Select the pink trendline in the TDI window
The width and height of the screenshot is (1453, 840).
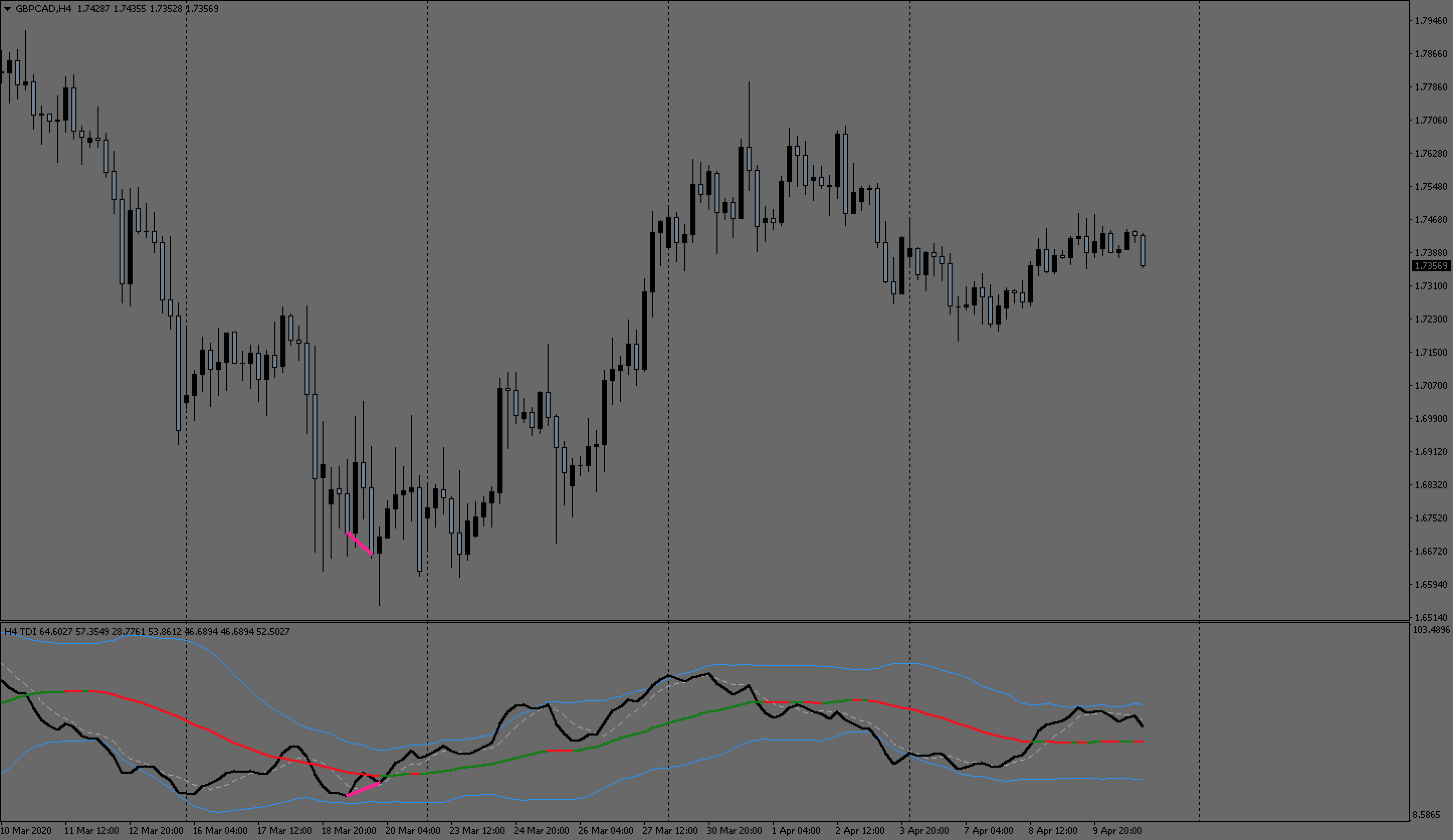pyautogui.click(x=363, y=789)
